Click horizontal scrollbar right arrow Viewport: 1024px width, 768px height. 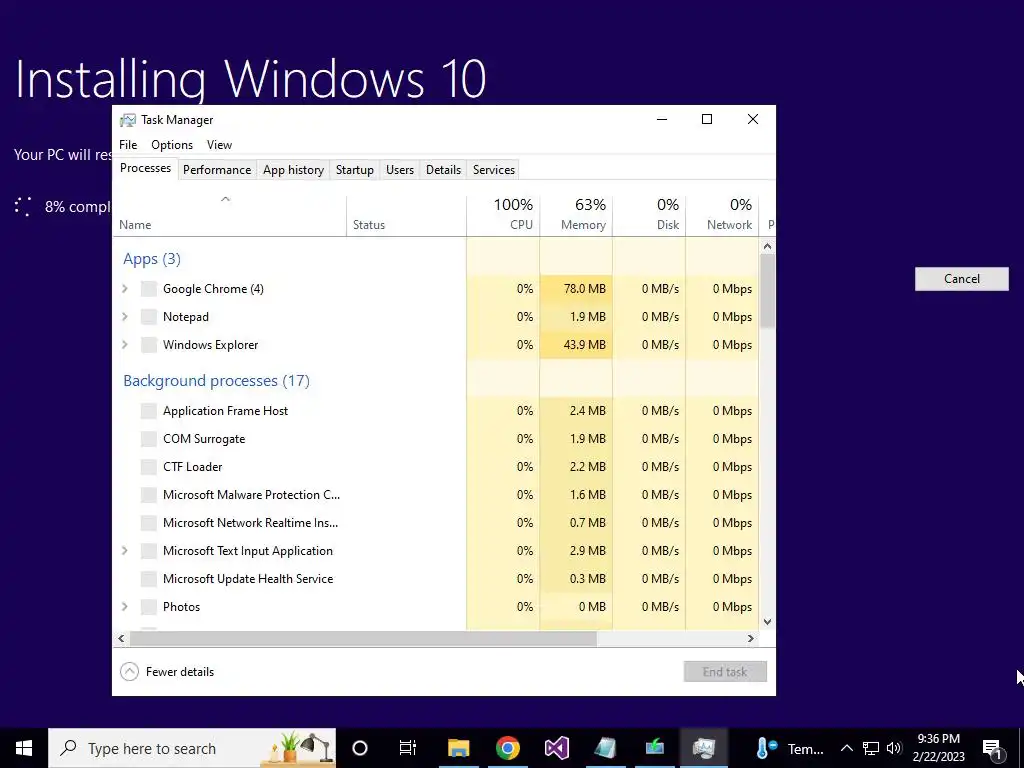(751, 639)
